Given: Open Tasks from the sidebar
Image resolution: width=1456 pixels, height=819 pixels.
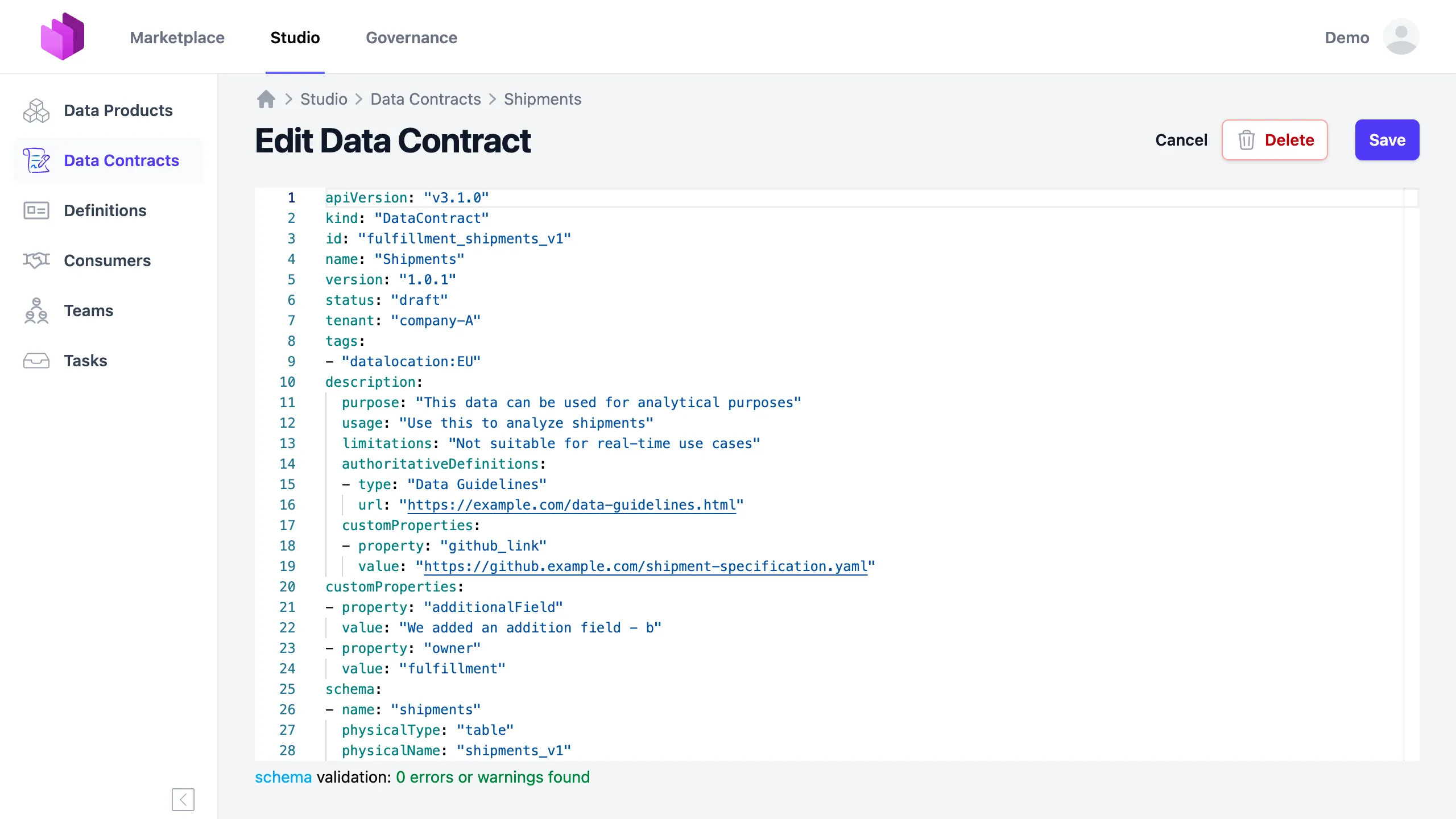Looking at the screenshot, I should [x=85, y=361].
